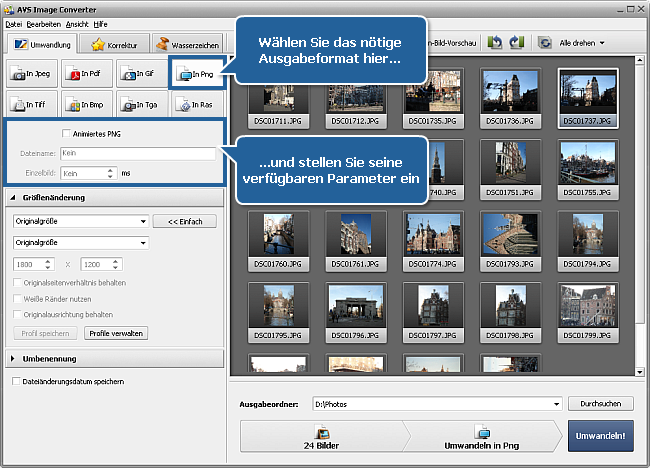Click the rotate left icon in toolbar
This screenshot has height=468, width=650.
[x=495, y=43]
